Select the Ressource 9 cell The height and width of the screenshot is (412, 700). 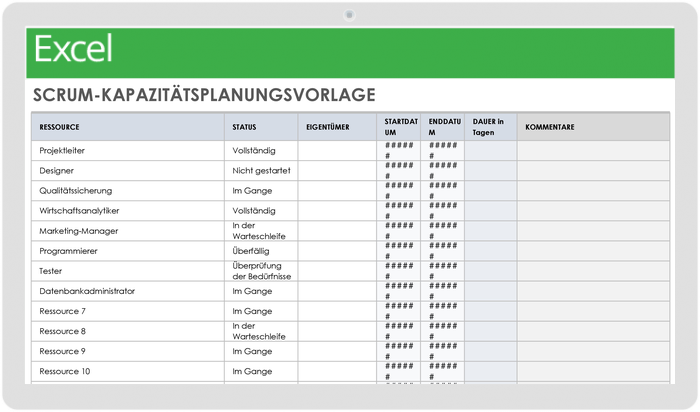[128, 352]
